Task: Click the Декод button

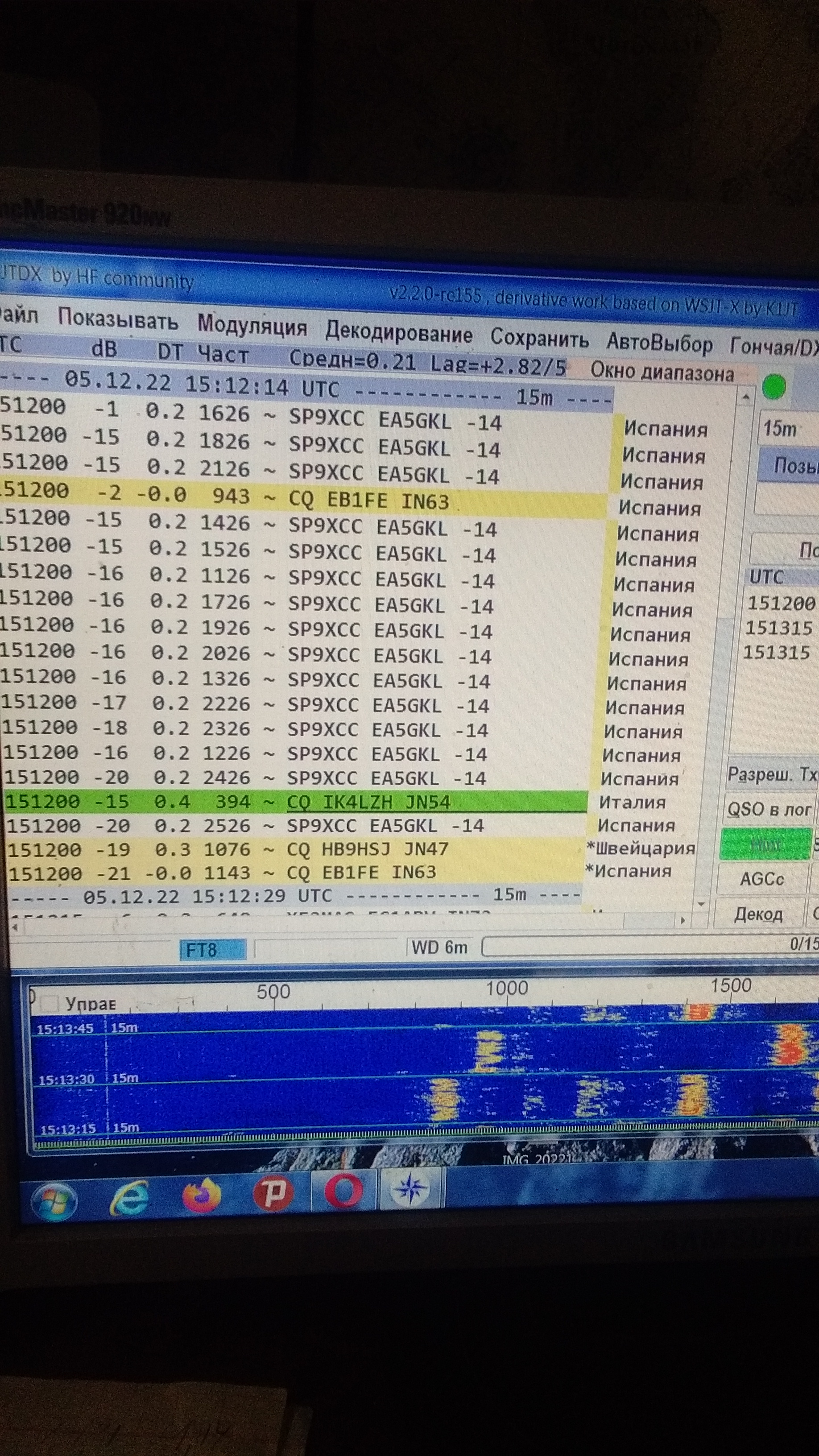Action: pyautogui.click(x=758, y=914)
